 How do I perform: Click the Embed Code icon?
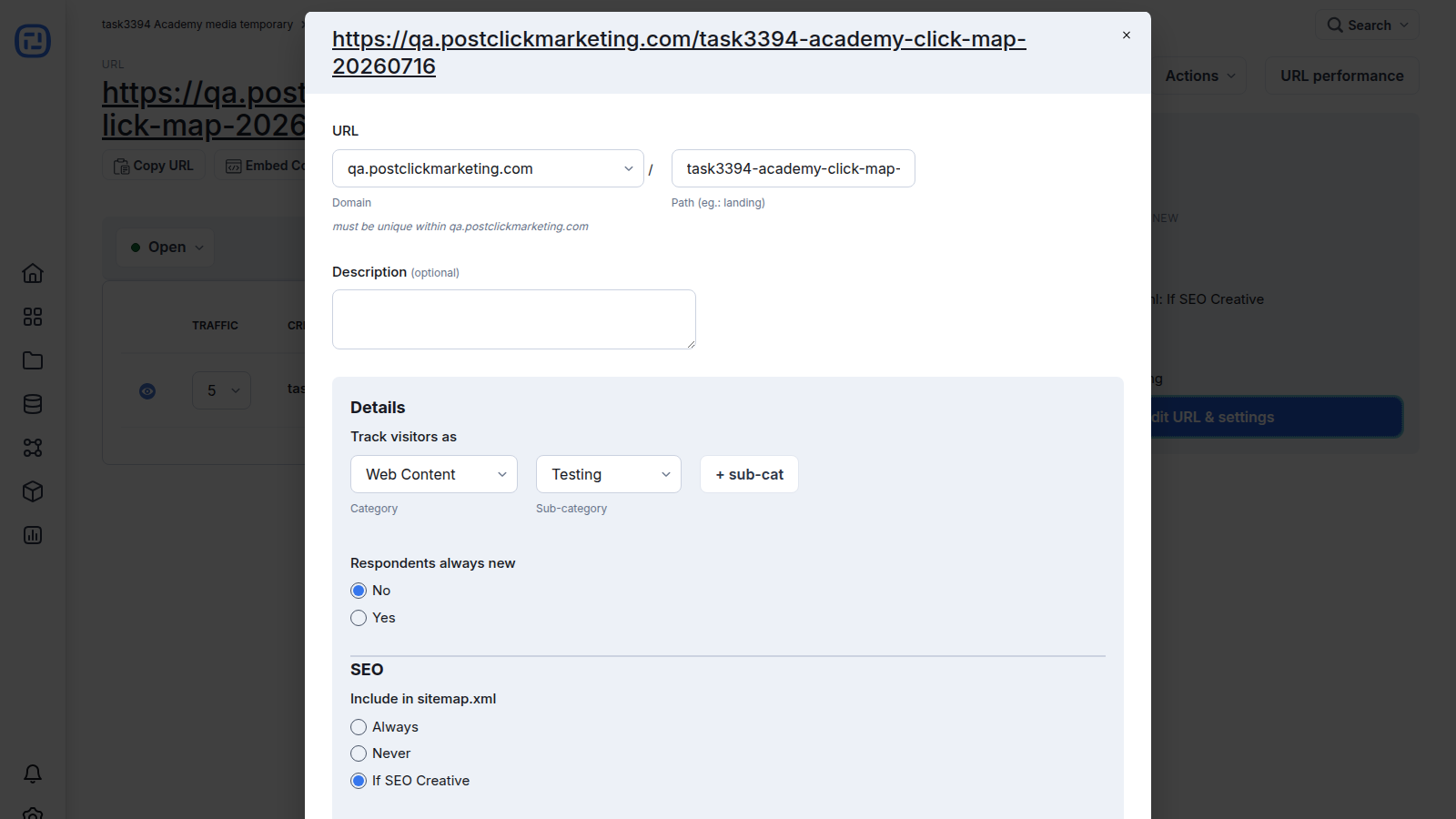234,166
